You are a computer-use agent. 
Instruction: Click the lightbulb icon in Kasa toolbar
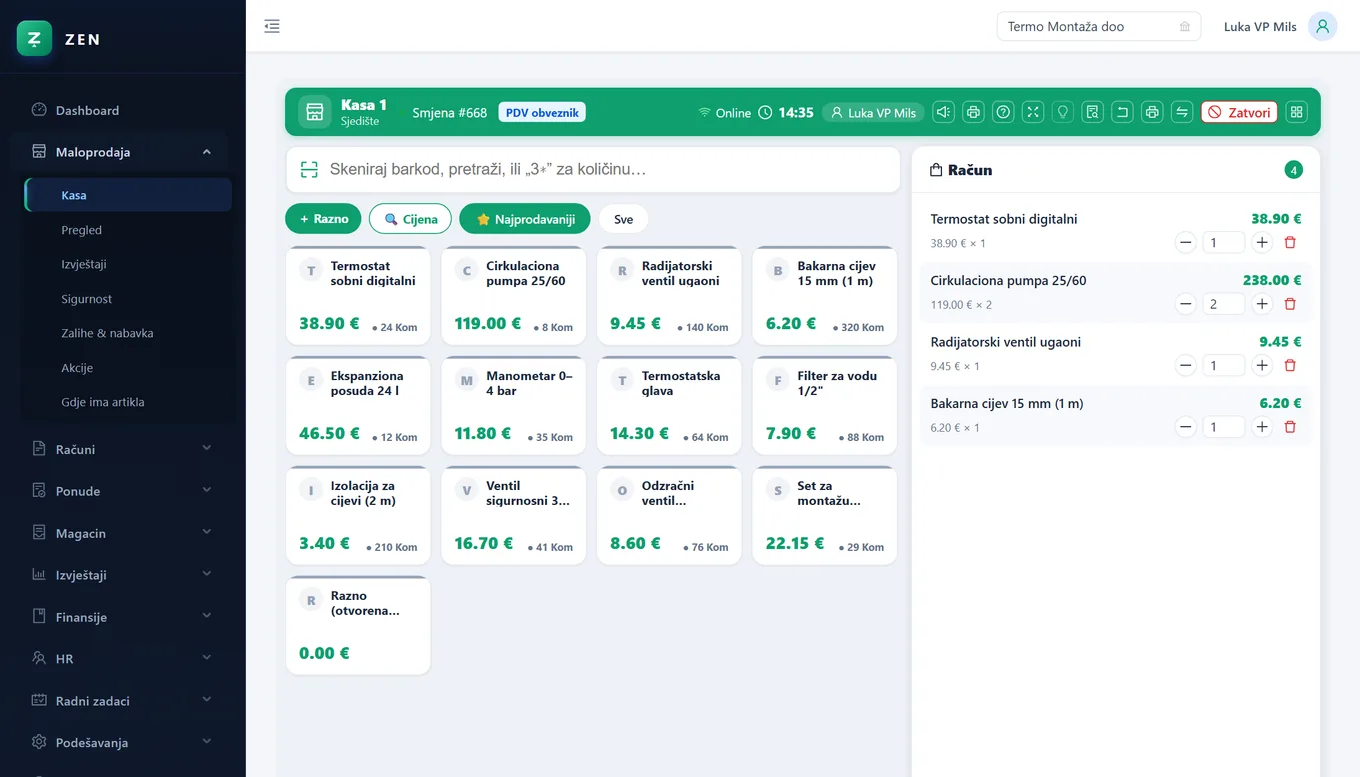pyautogui.click(x=1063, y=112)
